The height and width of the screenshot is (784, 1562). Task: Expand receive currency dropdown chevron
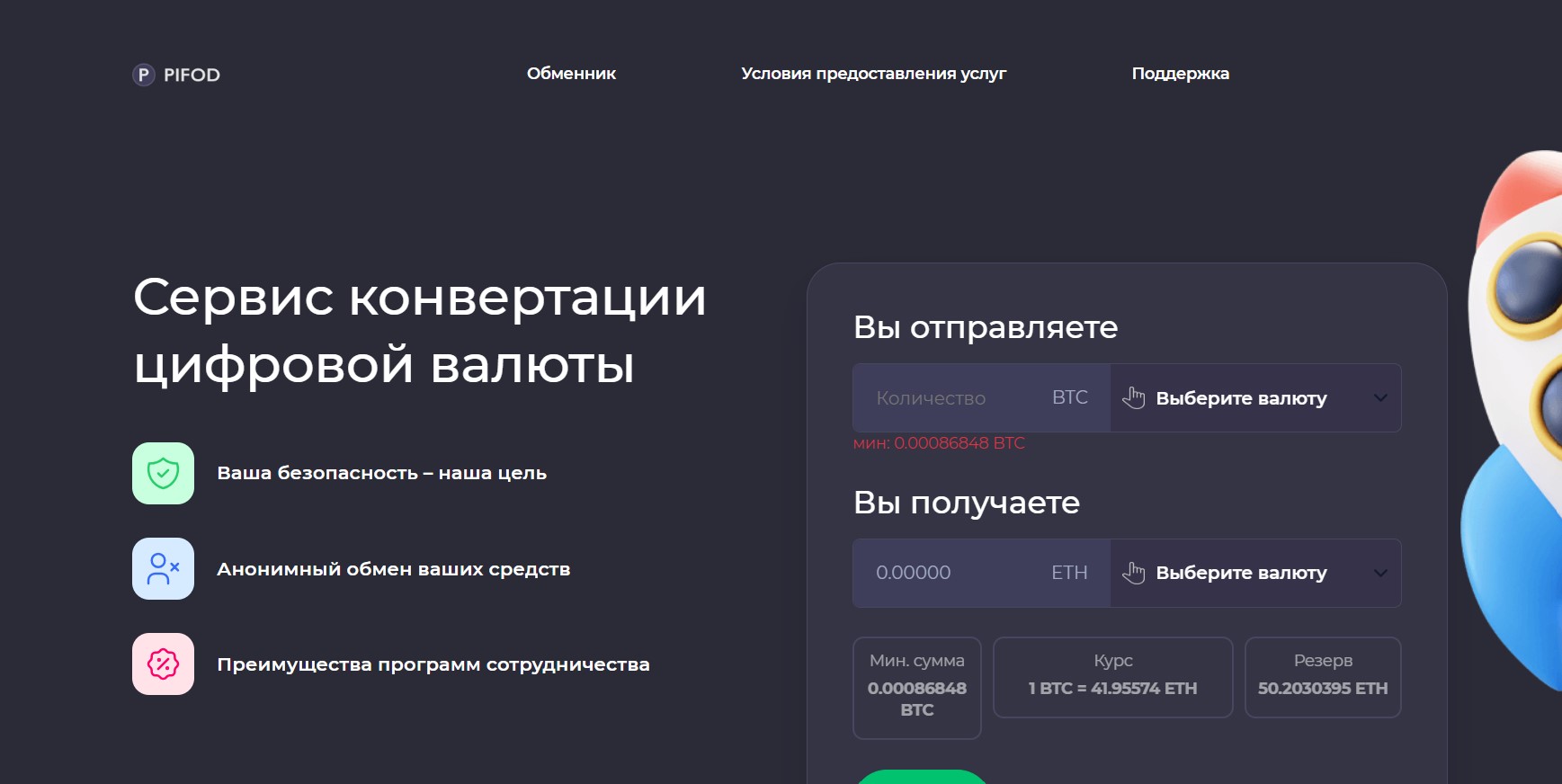[1380, 573]
